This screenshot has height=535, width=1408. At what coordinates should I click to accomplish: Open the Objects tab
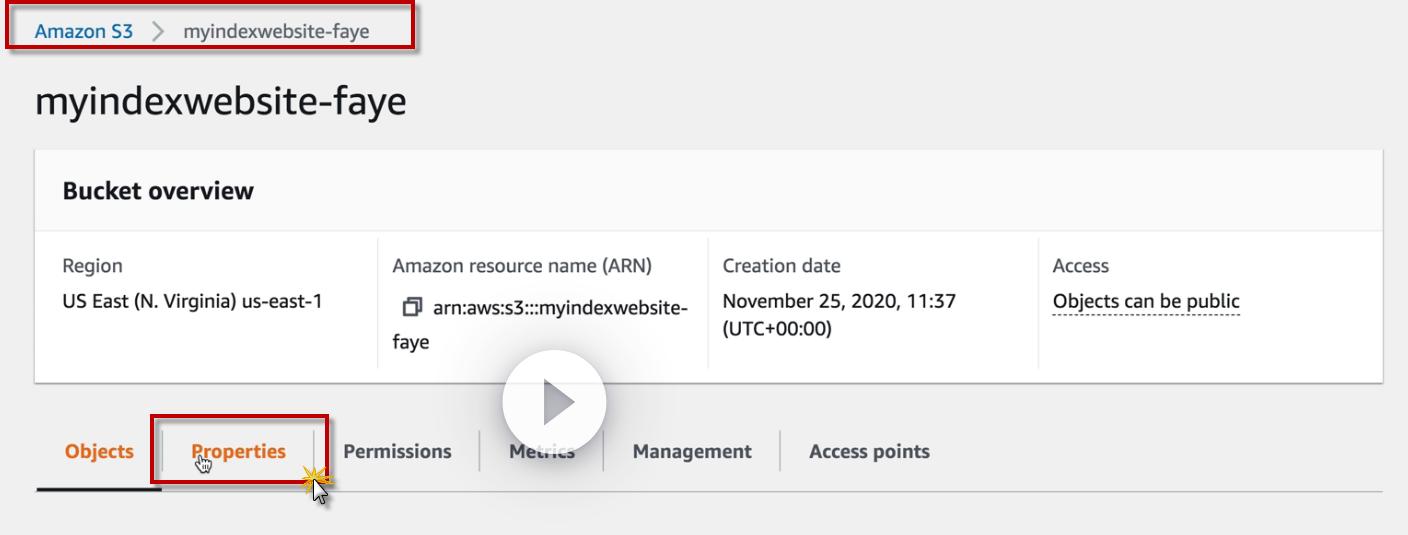(99, 451)
